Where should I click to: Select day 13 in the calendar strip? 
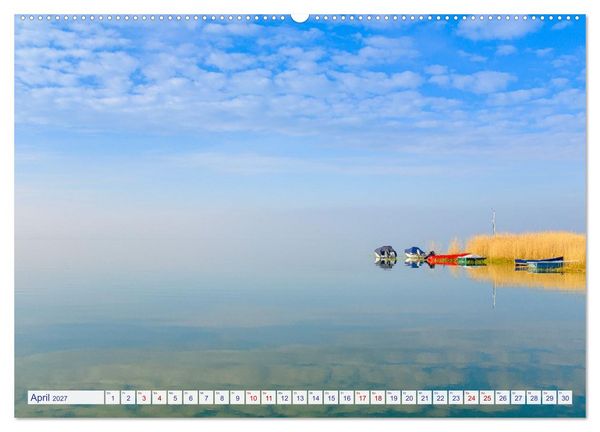(300, 397)
